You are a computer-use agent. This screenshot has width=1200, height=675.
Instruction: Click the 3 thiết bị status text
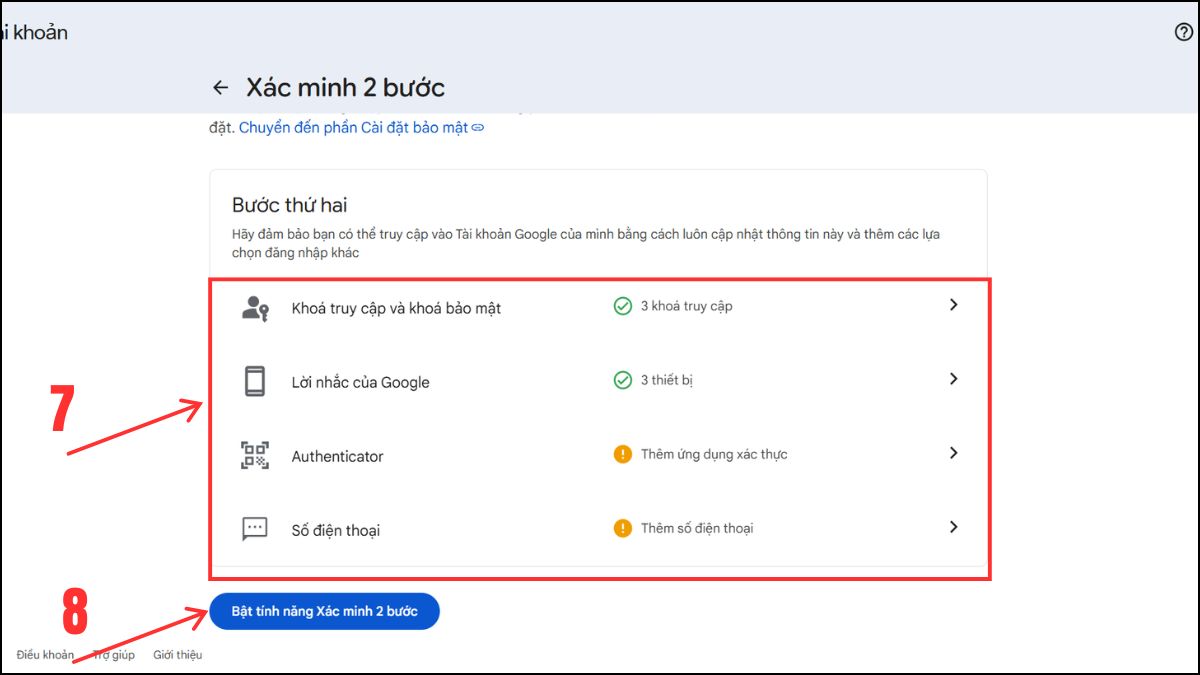coord(666,380)
